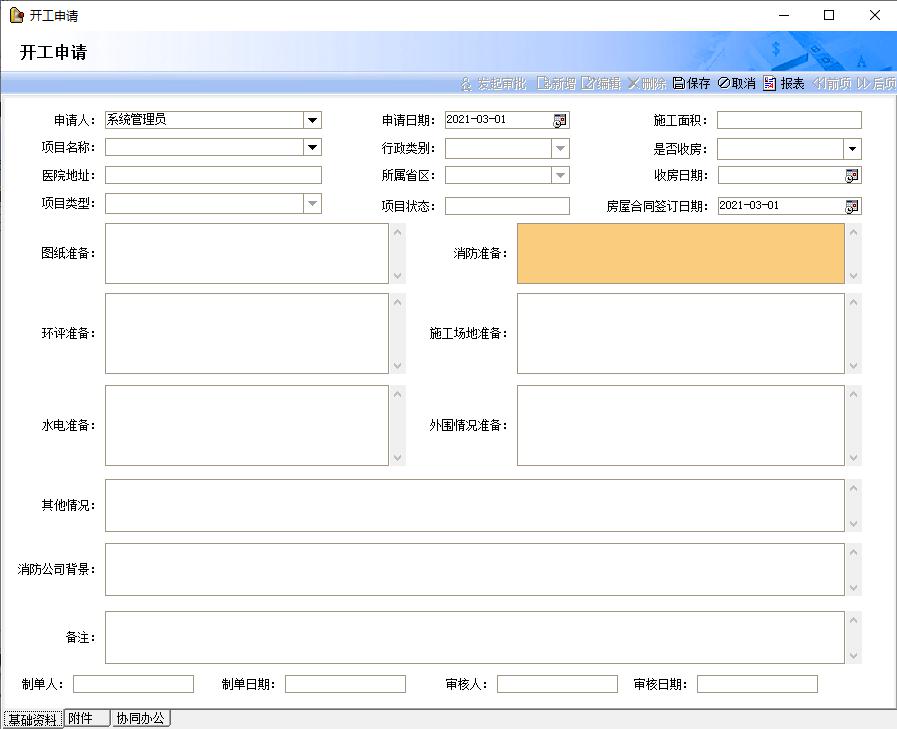
Task: Click the 医院地址 input field
Action: point(213,176)
